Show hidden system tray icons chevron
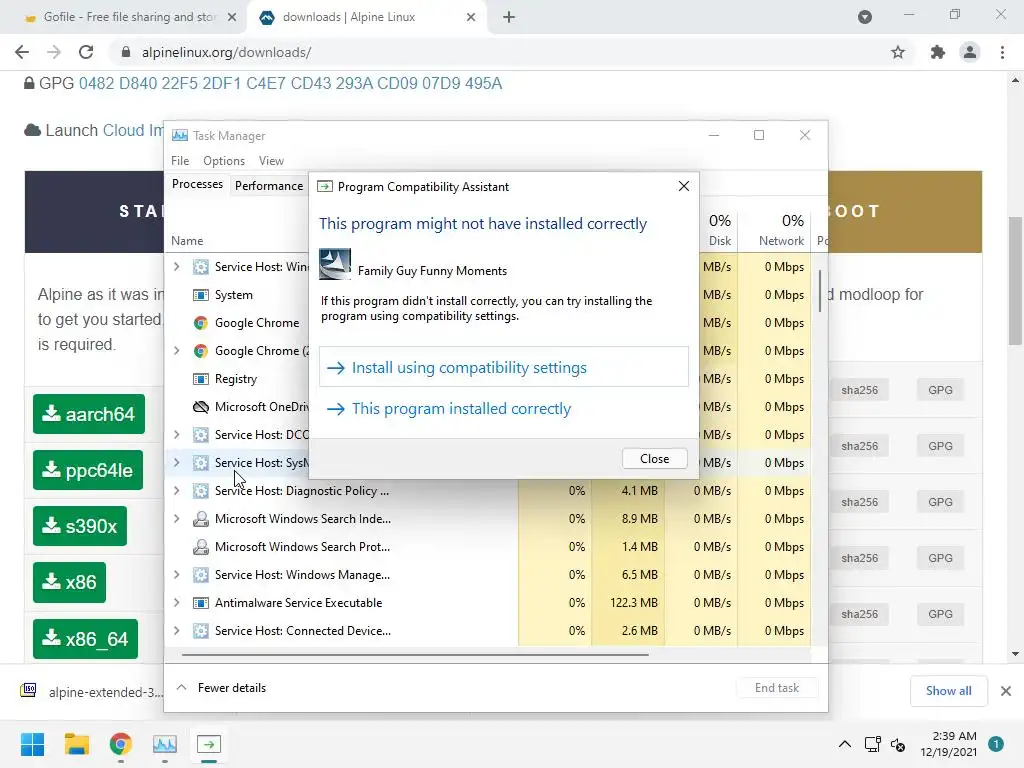Image resolution: width=1024 pixels, height=768 pixels. click(x=844, y=744)
